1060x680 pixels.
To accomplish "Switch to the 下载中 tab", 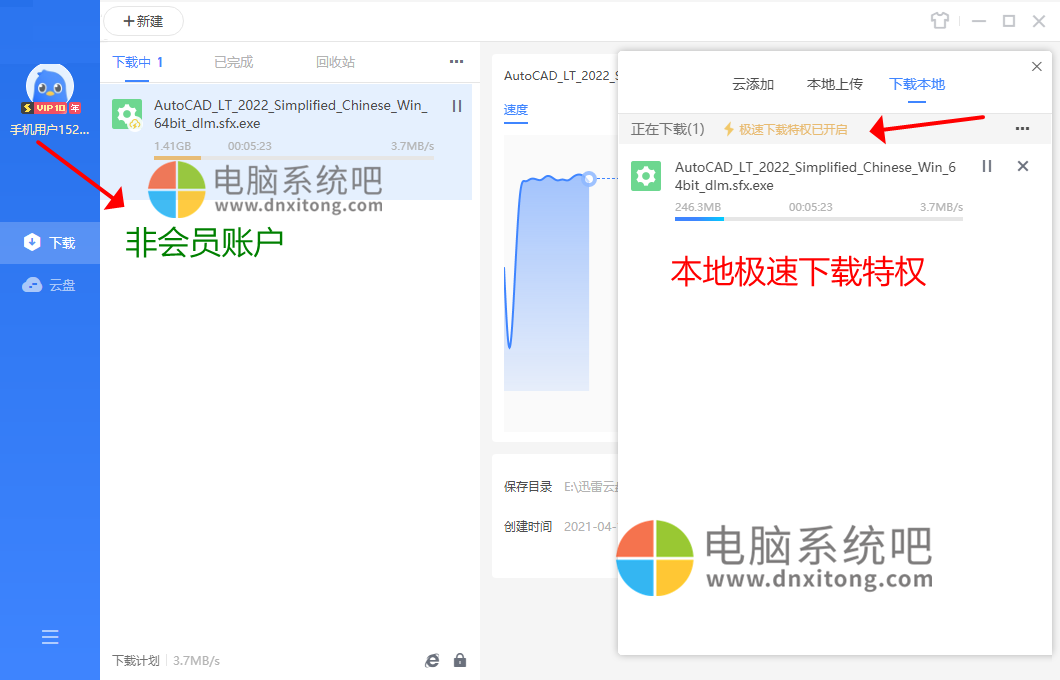I will click(137, 62).
